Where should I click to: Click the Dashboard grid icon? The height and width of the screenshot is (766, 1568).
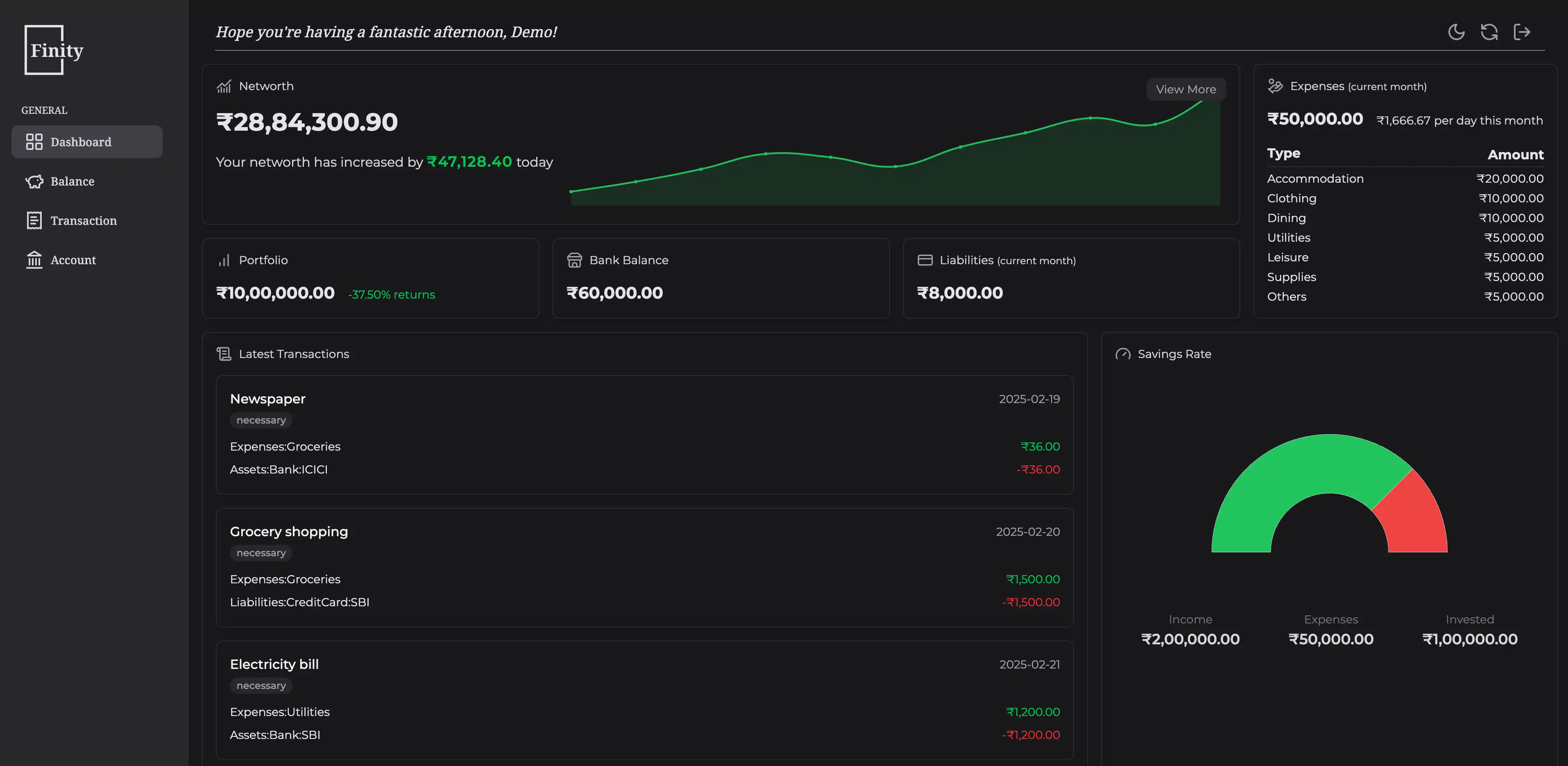(34, 142)
